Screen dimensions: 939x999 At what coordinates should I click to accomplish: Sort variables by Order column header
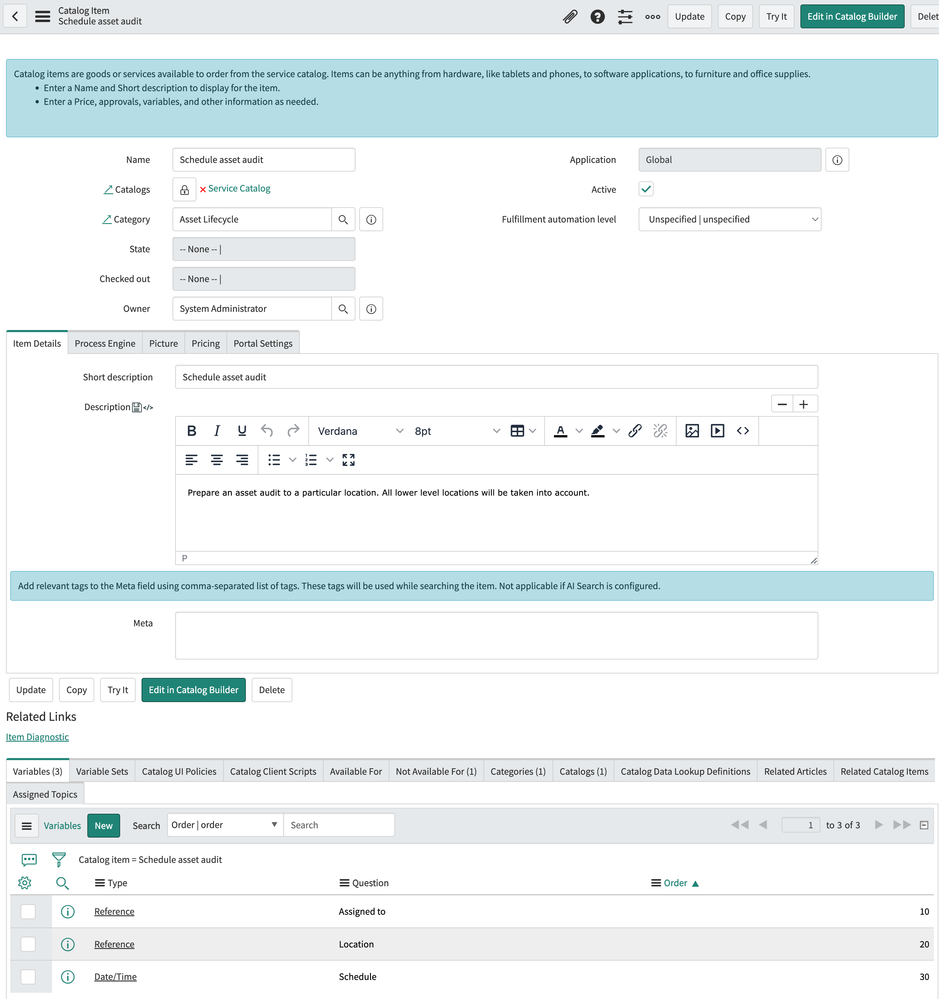click(x=675, y=883)
